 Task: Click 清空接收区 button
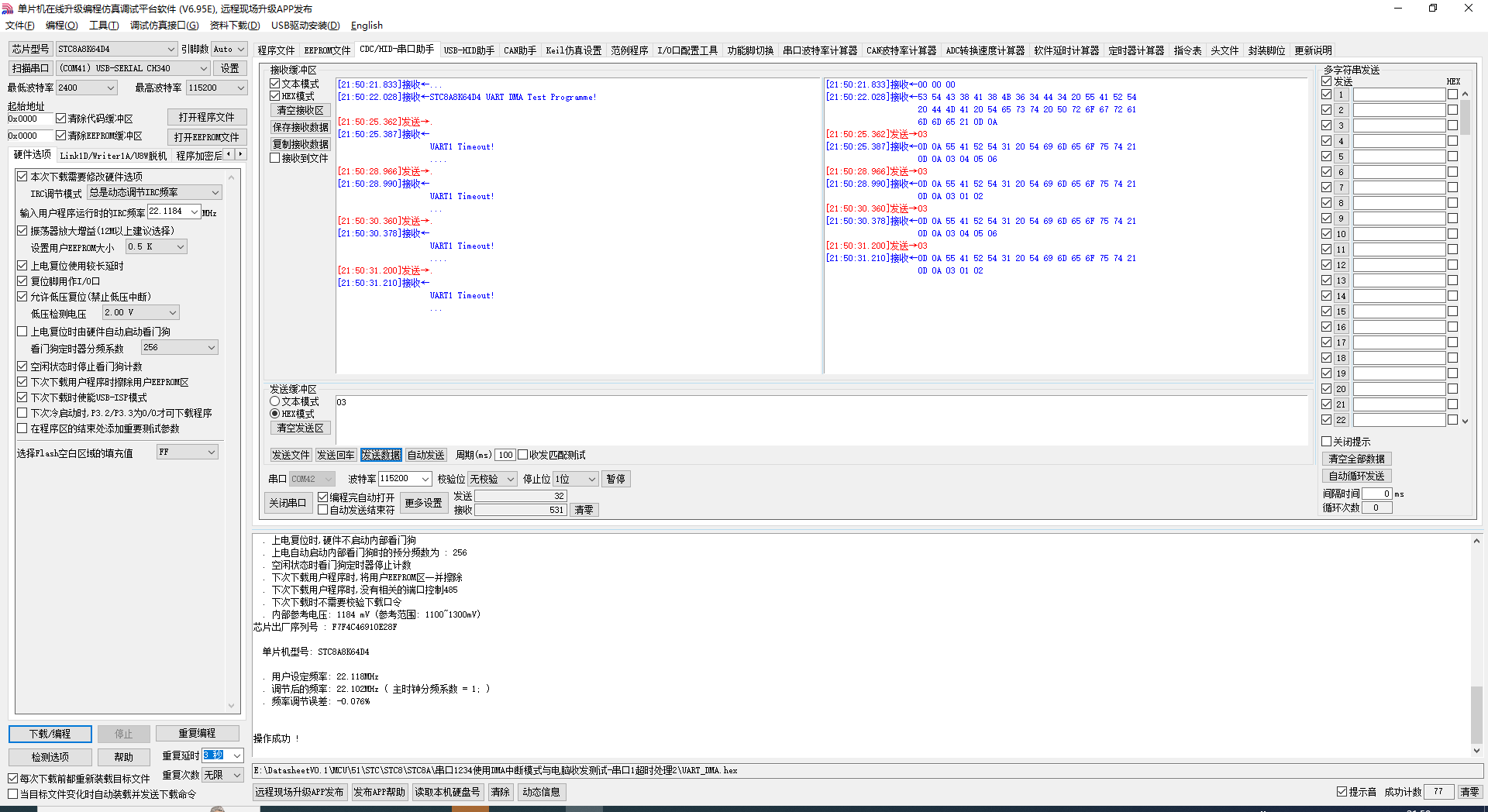pos(301,110)
